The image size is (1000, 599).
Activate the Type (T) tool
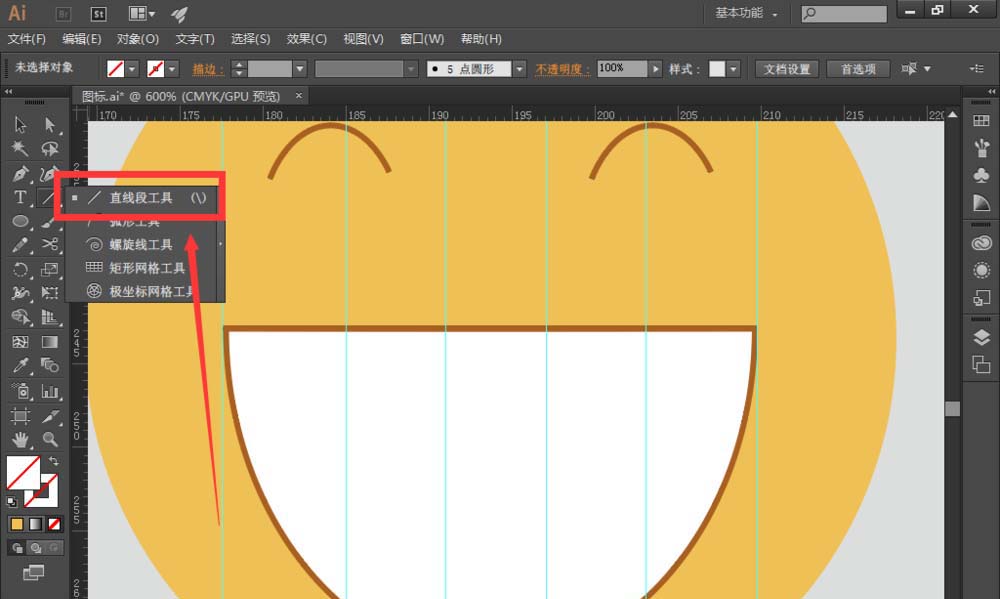click(20, 197)
